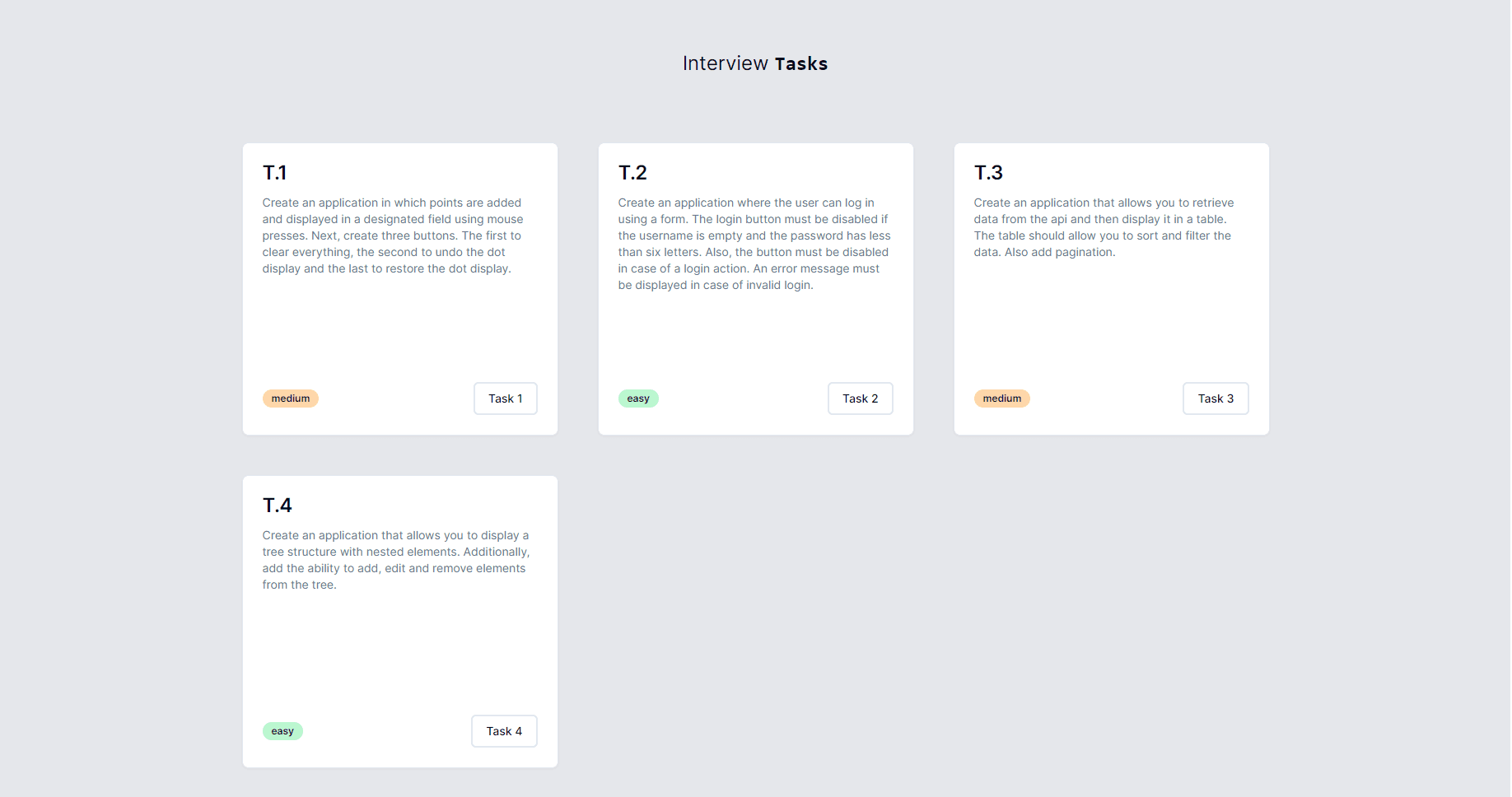Click the T.2 card title
1512x797 pixels.
point(632,173)
